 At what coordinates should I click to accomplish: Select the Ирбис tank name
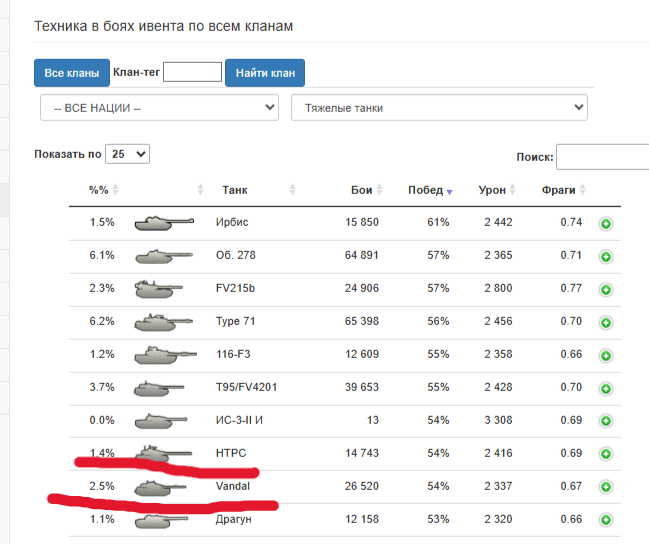(232, 222)
